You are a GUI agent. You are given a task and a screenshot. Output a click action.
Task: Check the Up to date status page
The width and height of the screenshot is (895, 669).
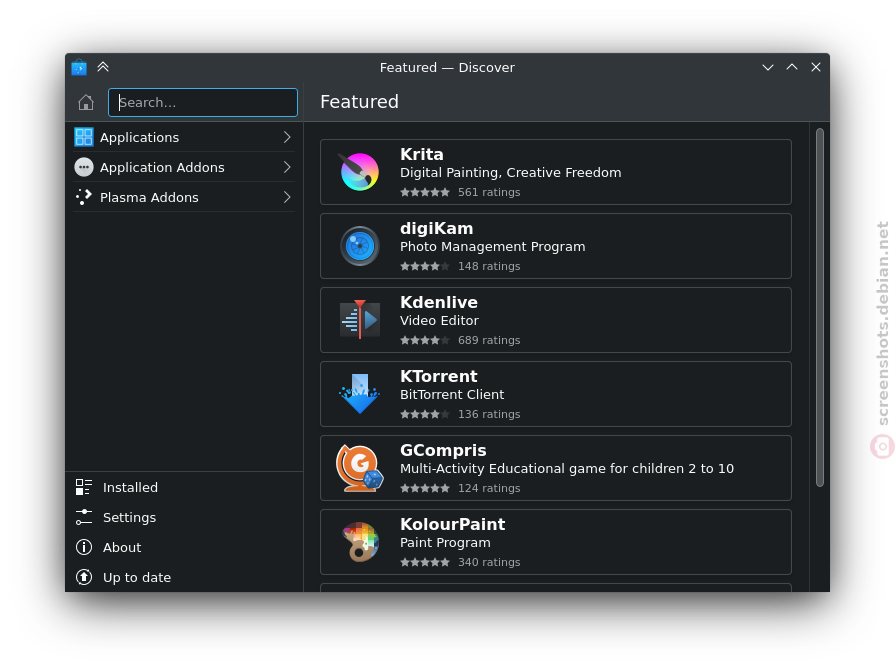coord(184,577)
